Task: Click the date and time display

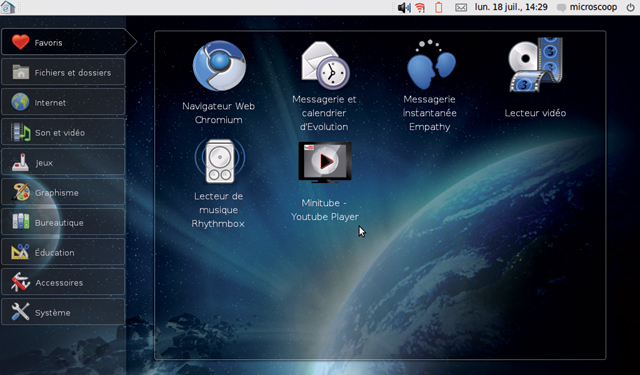Action: point(511,7)
